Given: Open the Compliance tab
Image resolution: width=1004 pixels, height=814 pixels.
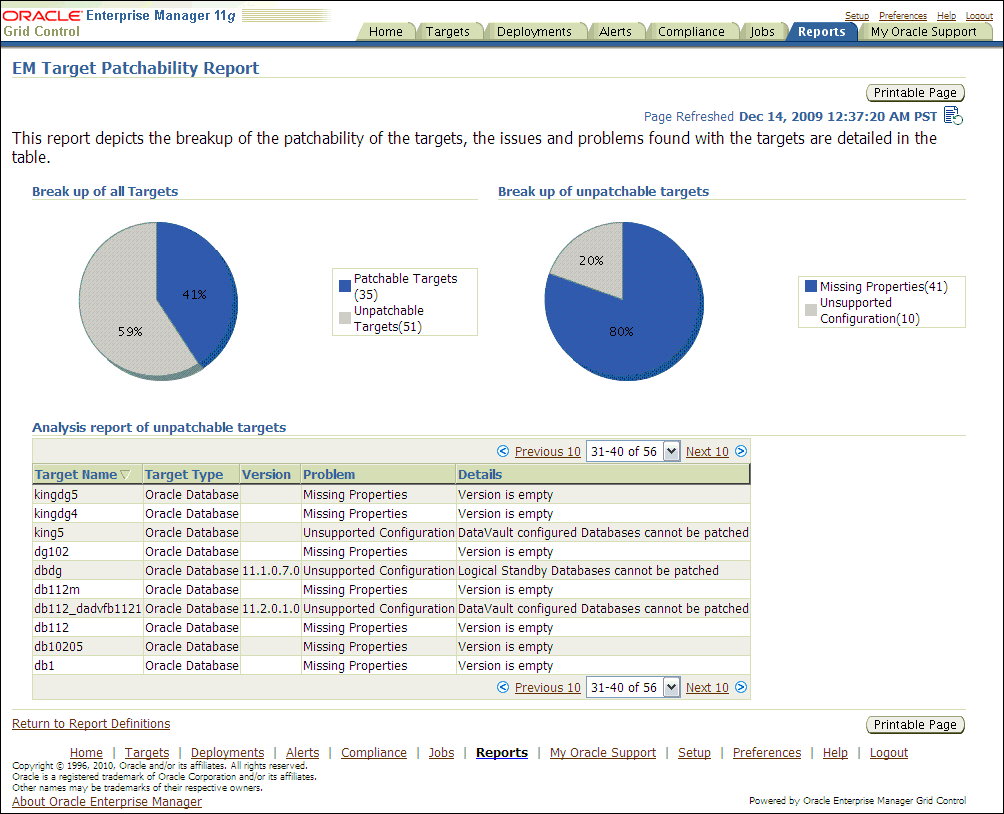Looking at the screenshot, I should pyautogui.click(x=692, y=31).
